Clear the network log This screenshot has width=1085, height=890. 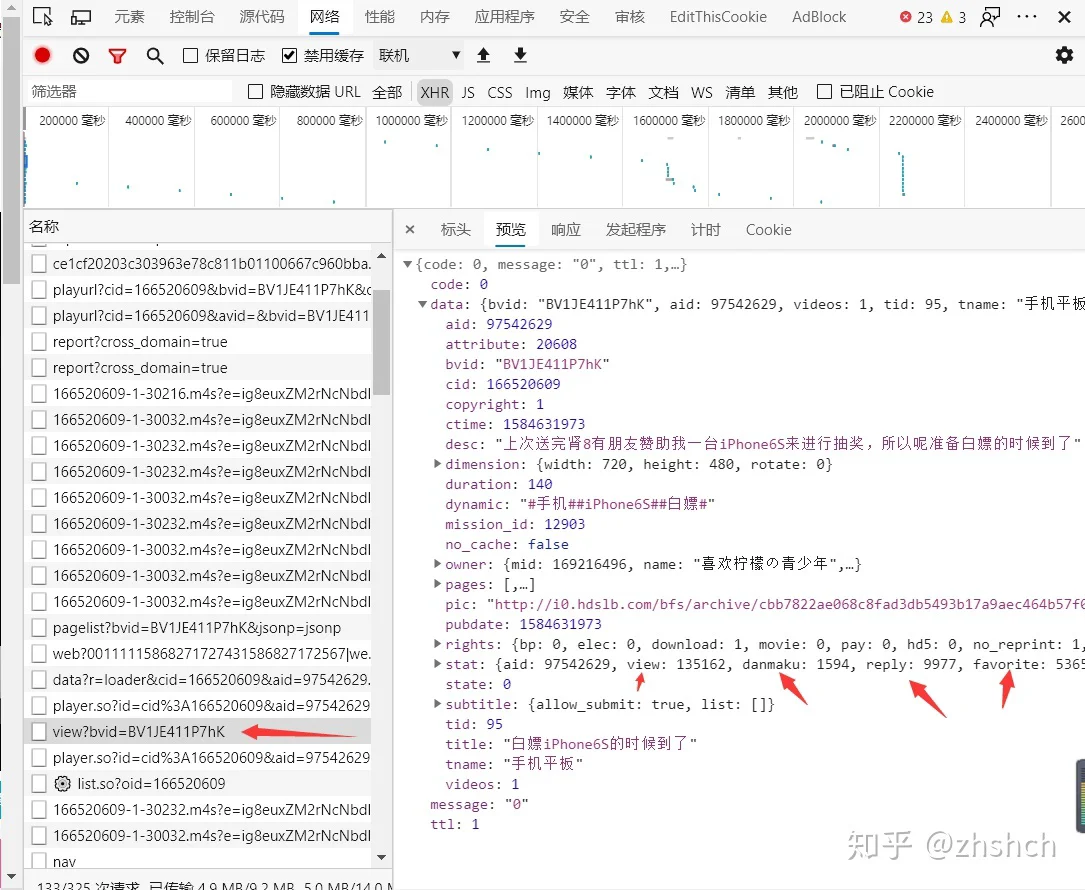(x=81, y=55)
